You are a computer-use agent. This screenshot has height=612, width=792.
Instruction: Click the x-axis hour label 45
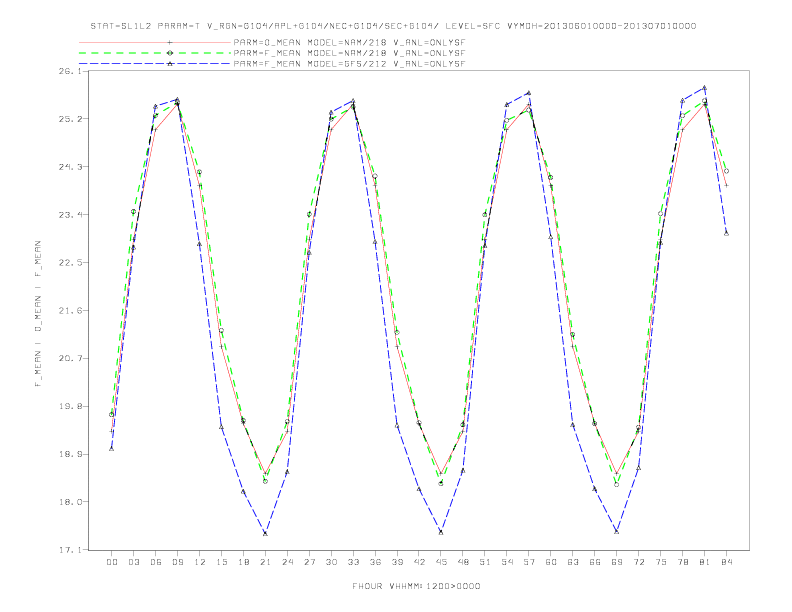coord(441,562)
